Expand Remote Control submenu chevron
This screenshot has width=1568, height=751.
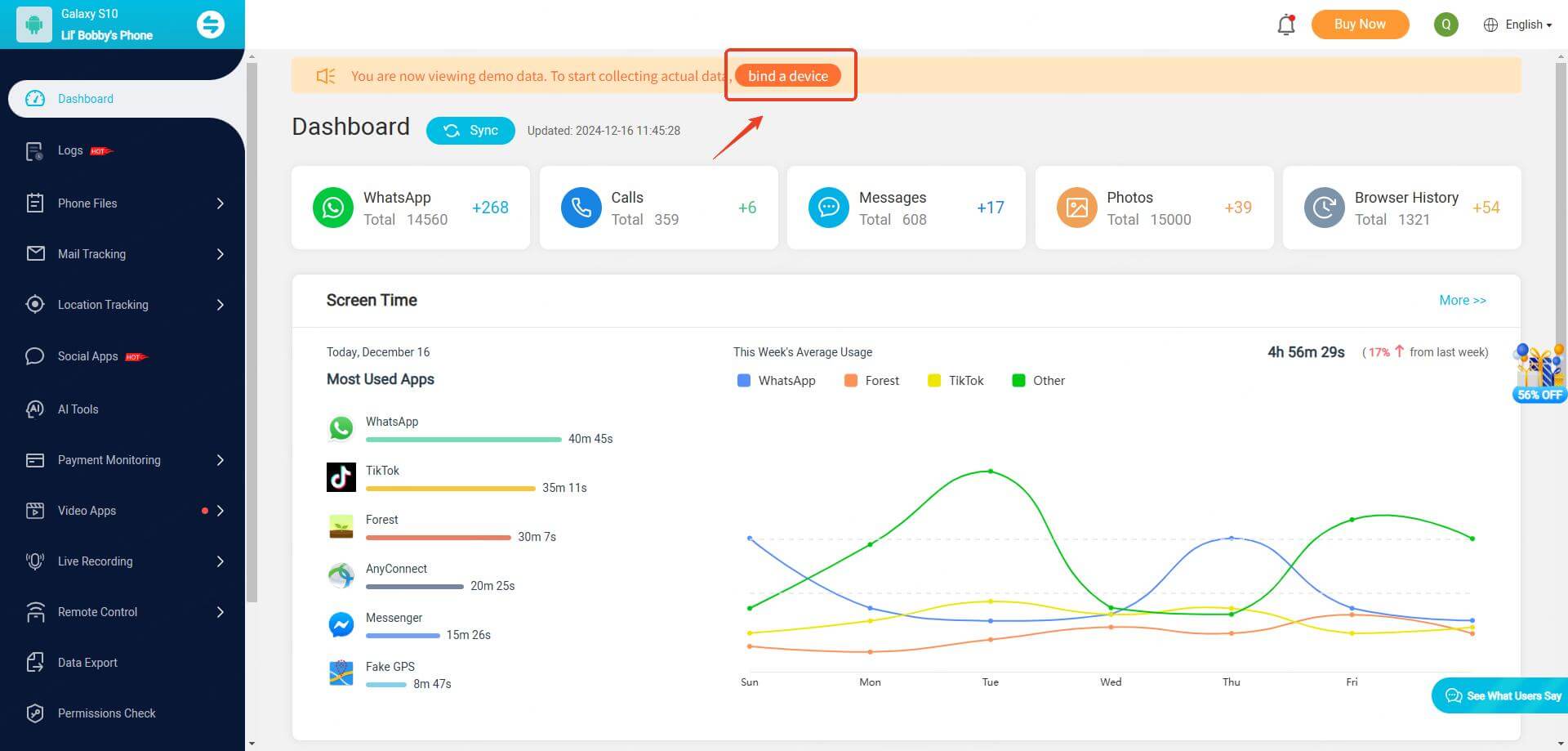tap(220, 612)
